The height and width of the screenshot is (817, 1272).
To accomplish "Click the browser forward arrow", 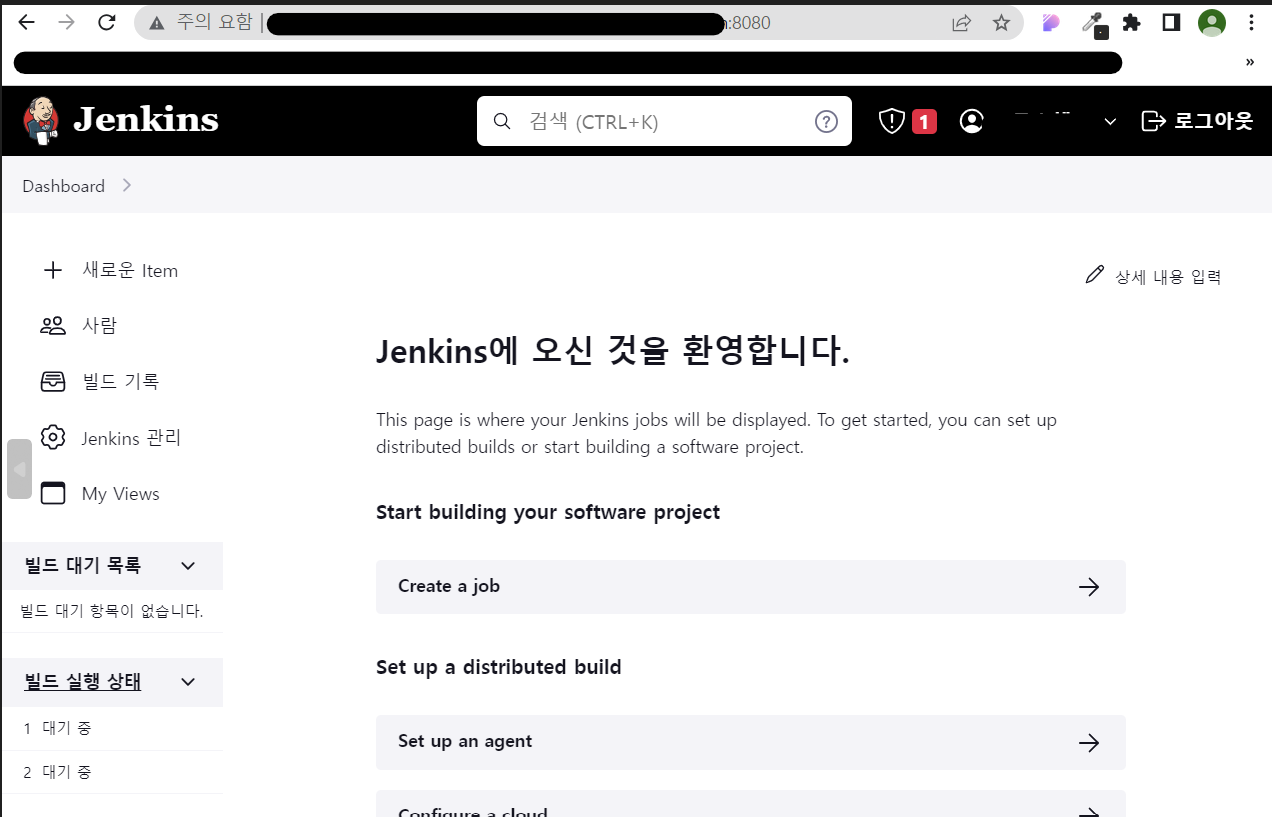I will (67, 23).
